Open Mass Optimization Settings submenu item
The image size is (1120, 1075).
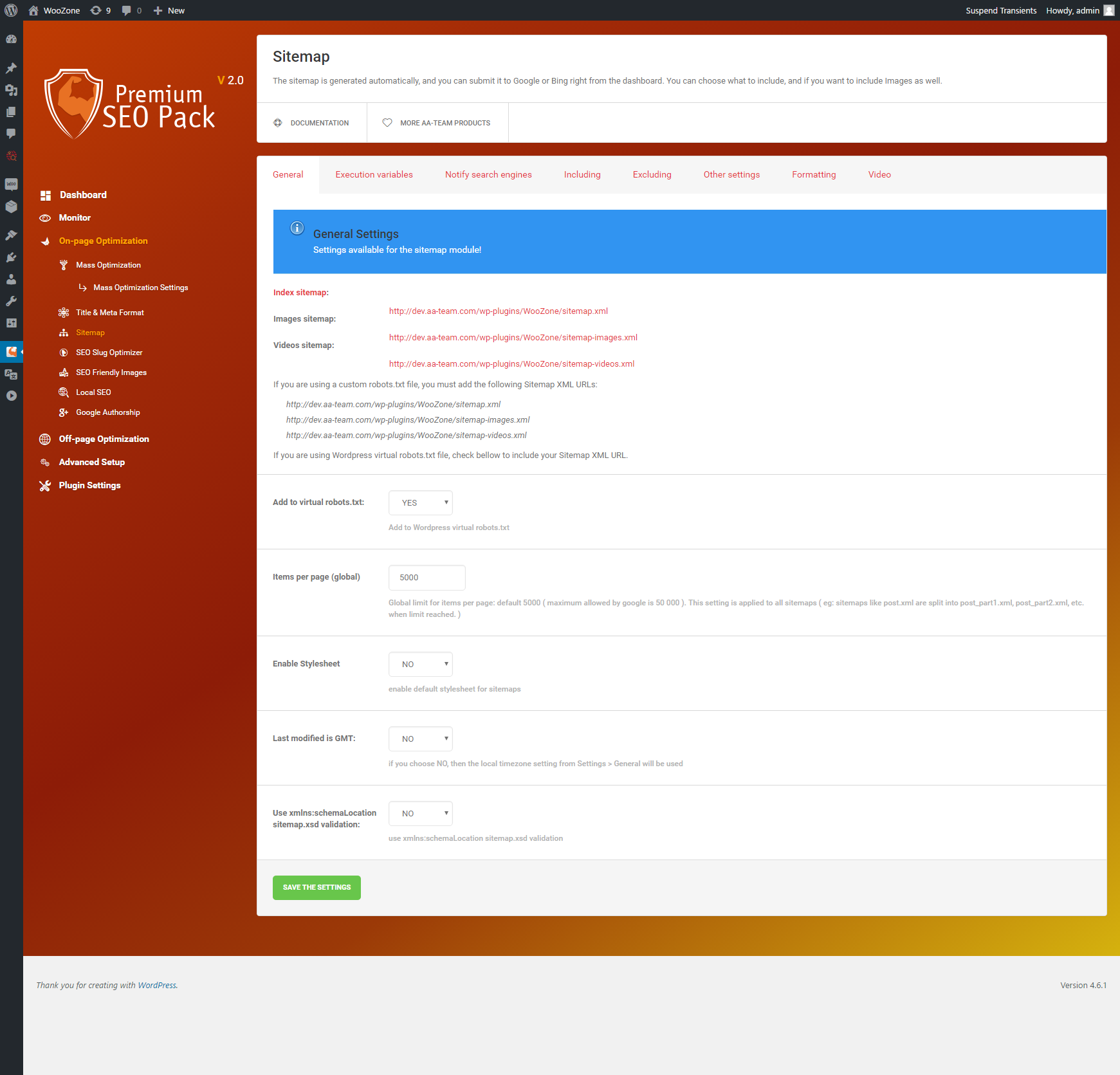tap(140, 288)
